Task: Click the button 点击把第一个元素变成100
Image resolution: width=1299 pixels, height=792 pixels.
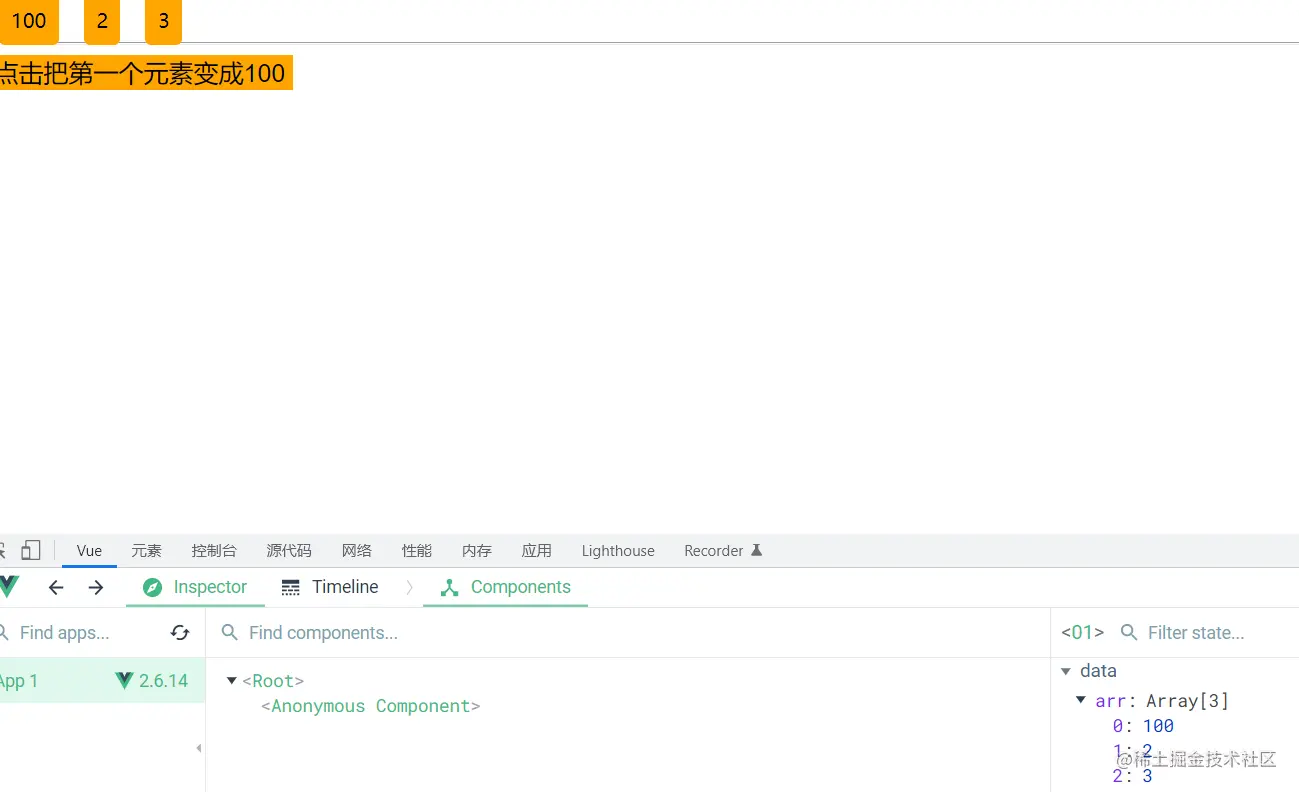Action: pyautogui.click(x=145, y=73)
